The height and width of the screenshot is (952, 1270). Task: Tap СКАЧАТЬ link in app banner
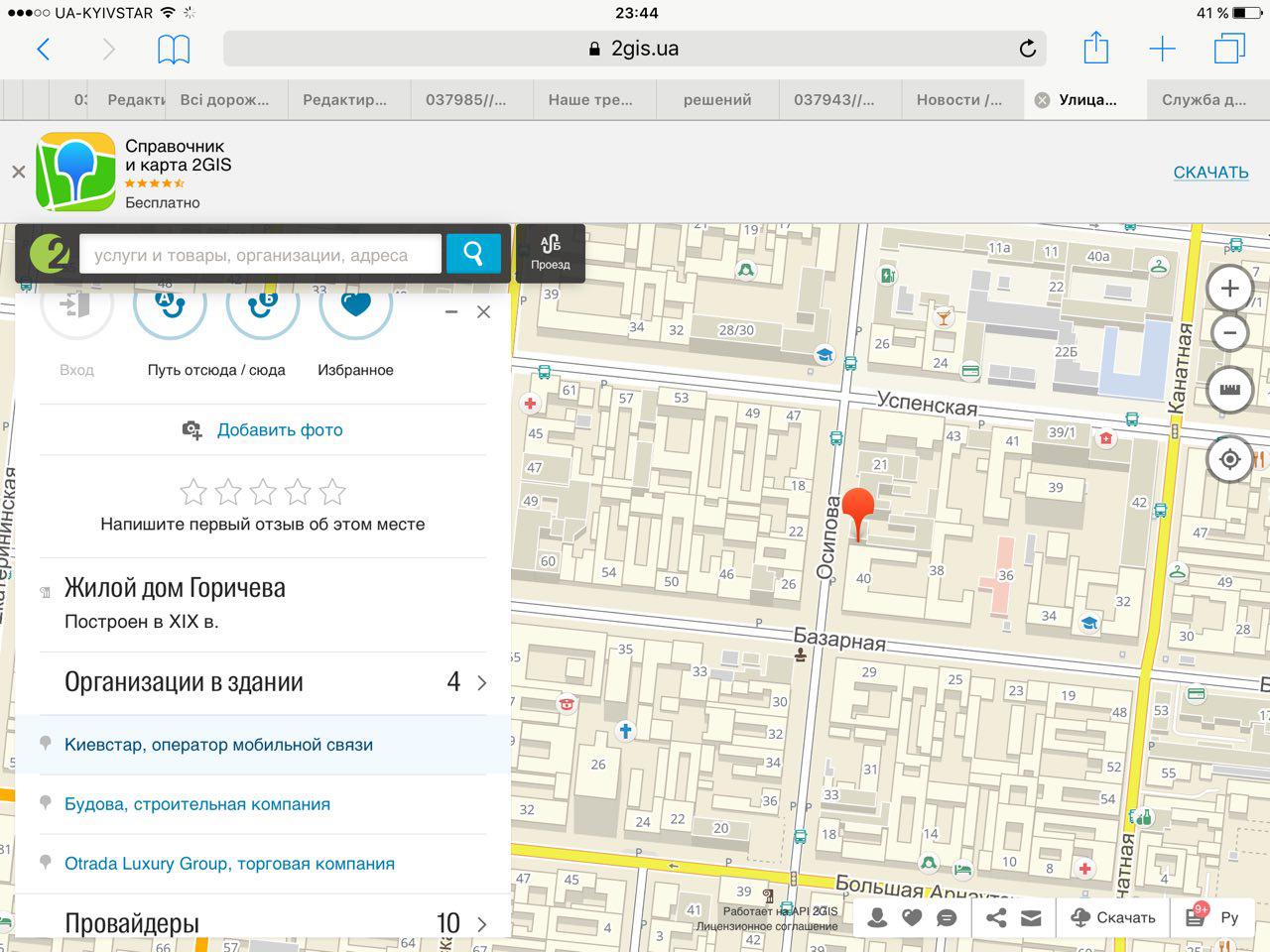(1210, 172)
